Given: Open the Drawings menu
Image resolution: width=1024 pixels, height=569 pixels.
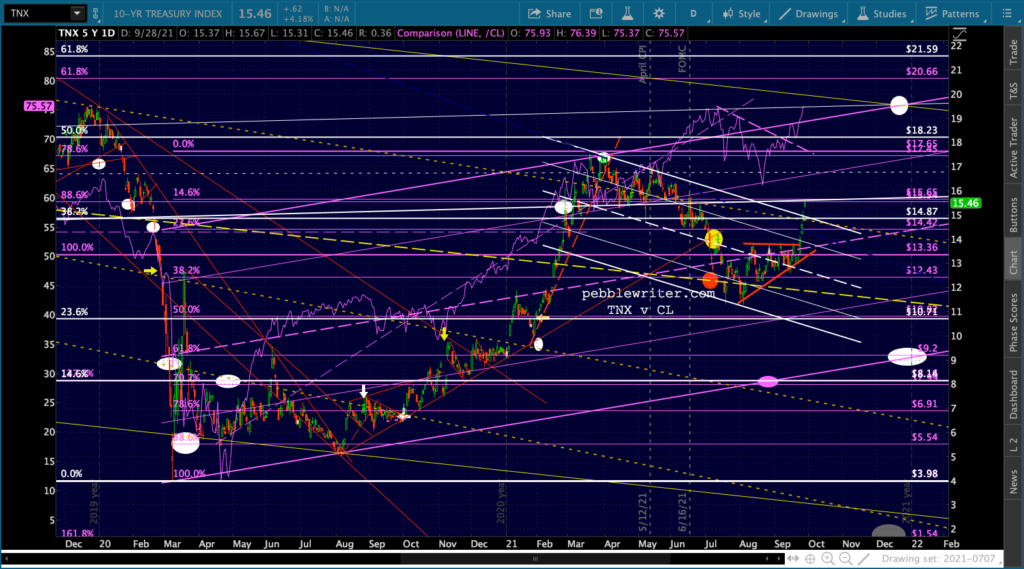Looking at the screenshot, I should pyautogui.click(x=808, y=13).
